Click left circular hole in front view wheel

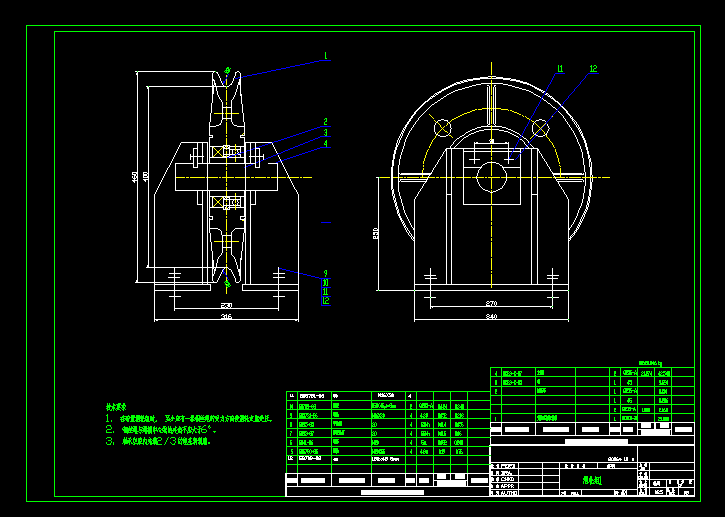pyautogui.click(x=443, y=128)
